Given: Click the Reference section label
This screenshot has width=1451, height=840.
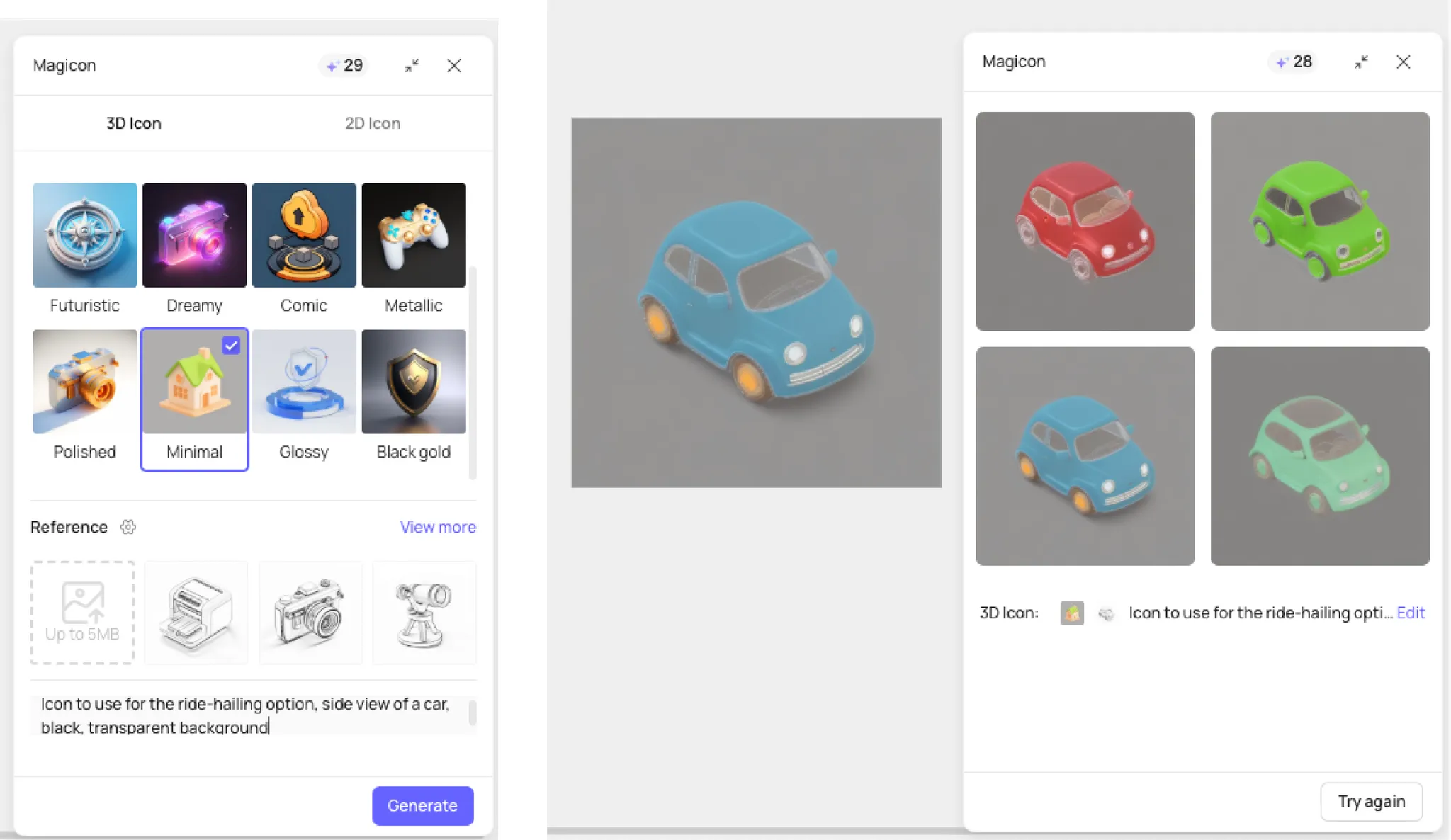Looking at the screenshot, I should point(69,527).
